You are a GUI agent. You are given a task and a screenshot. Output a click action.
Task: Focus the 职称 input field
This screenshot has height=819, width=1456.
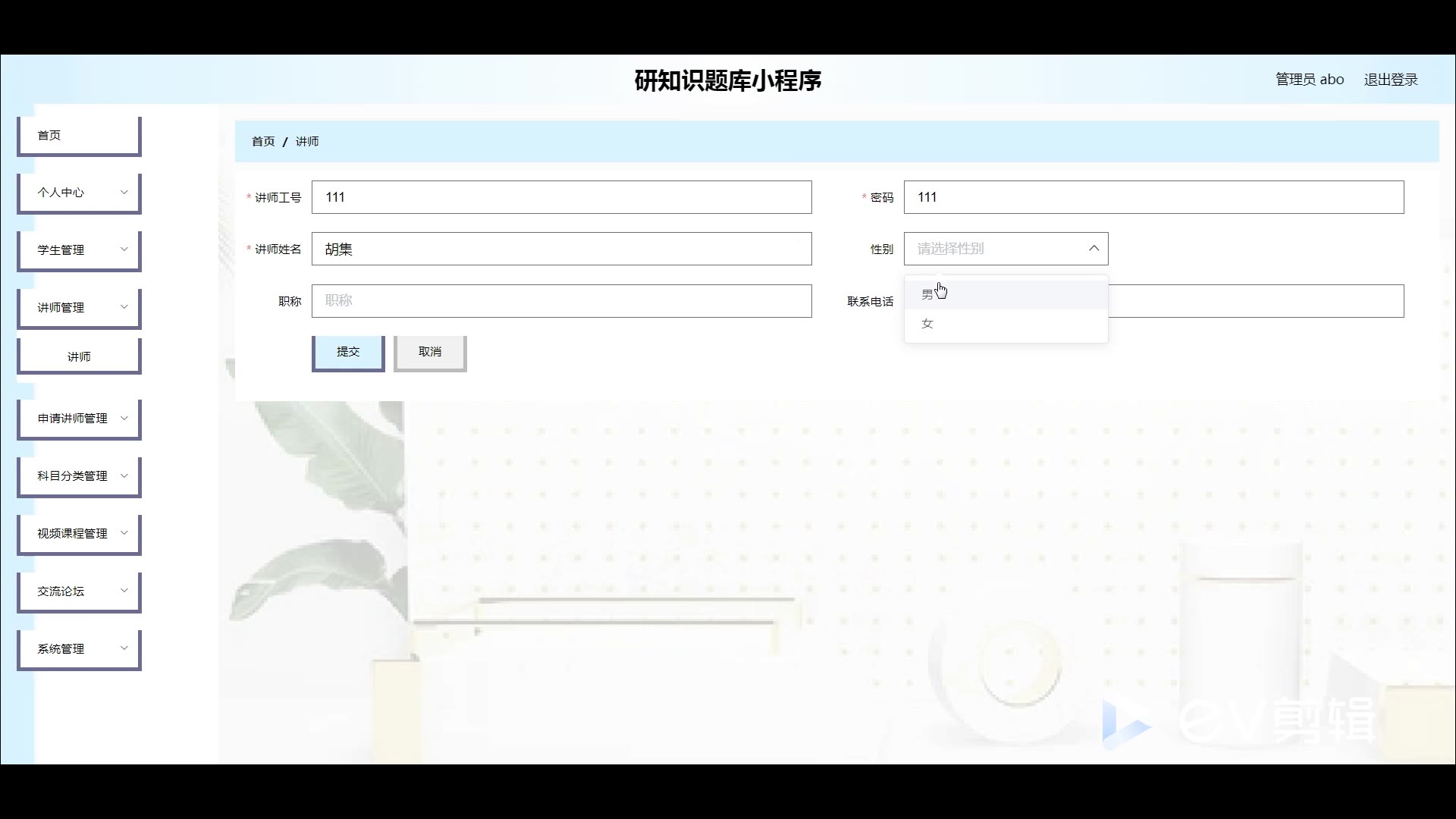click(x=562, y=301)
